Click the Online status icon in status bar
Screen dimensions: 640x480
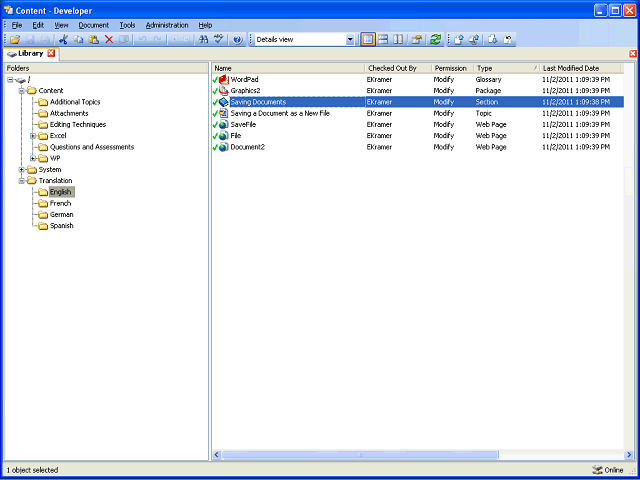597,470
